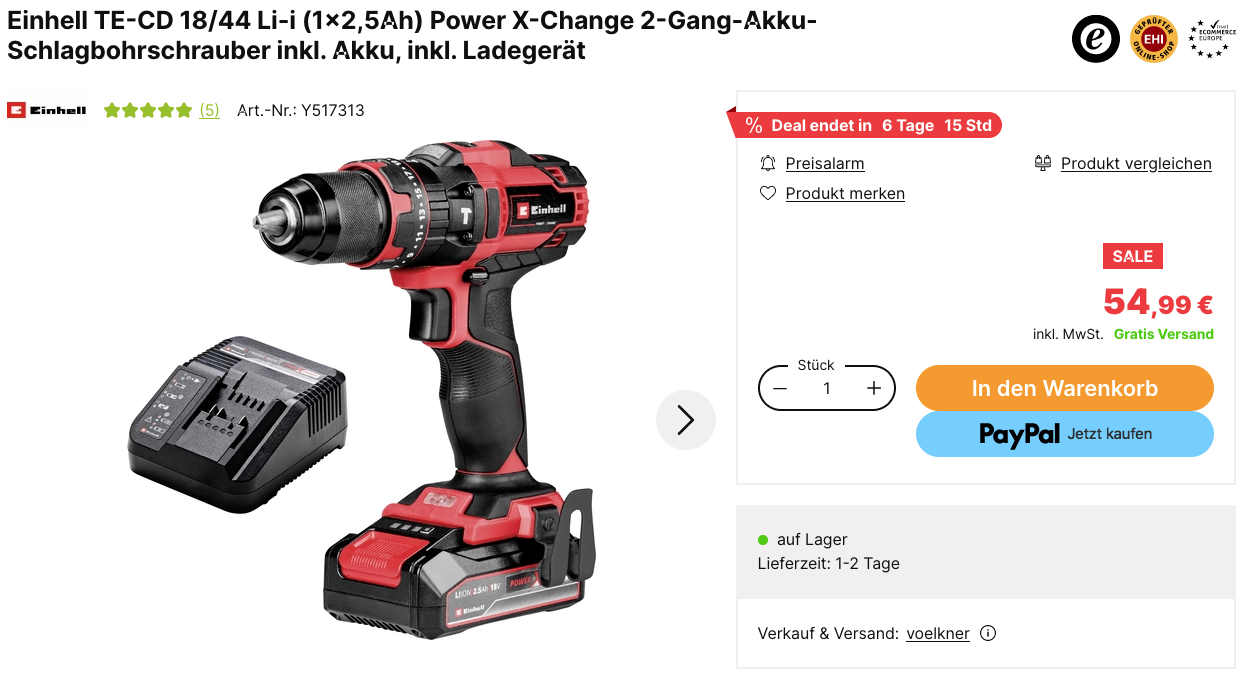Increase quantity with the plus button
Screen dimensions: 1244x681
[x=874, y=388]
